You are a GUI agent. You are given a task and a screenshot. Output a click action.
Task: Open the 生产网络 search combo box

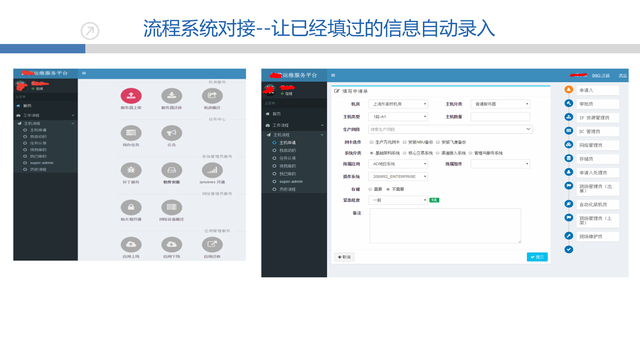point(450,129)
